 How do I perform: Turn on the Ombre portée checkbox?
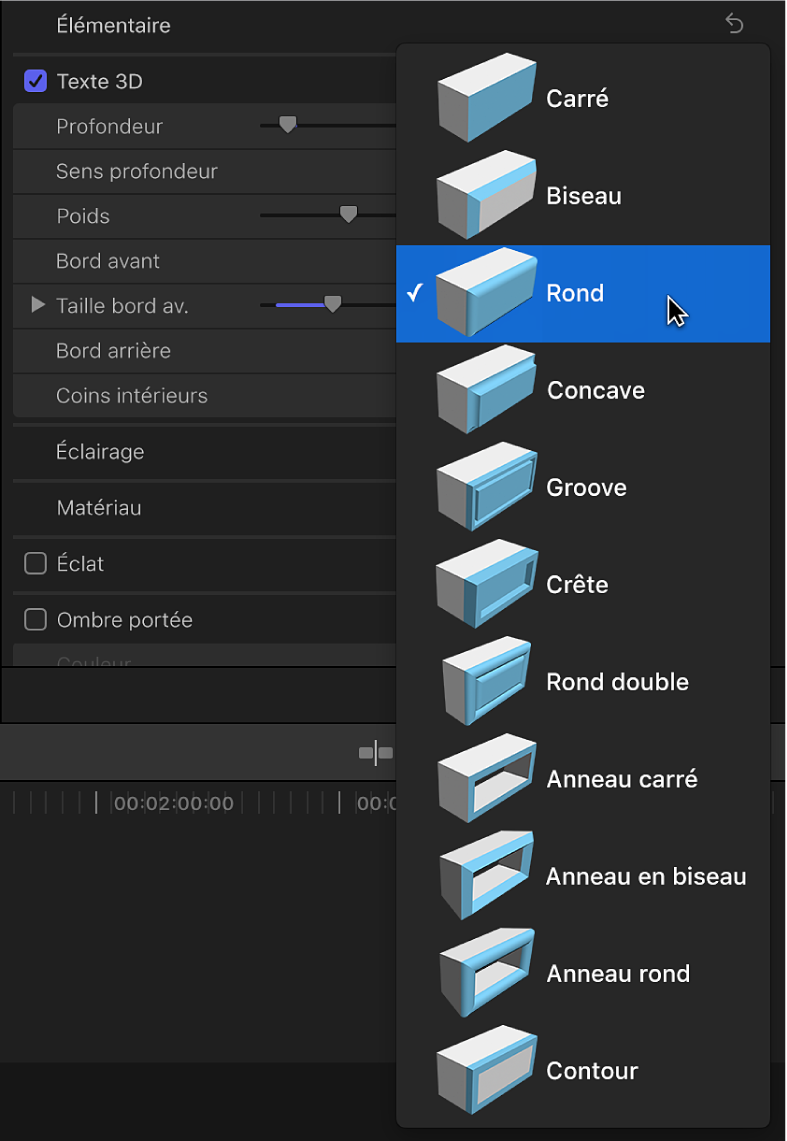click(36, 620)
